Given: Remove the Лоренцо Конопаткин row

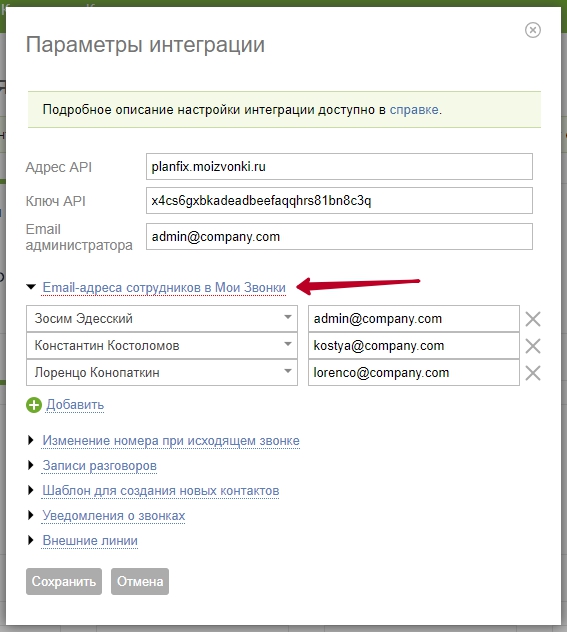Looking at the screenshot, I should point(533,373).
